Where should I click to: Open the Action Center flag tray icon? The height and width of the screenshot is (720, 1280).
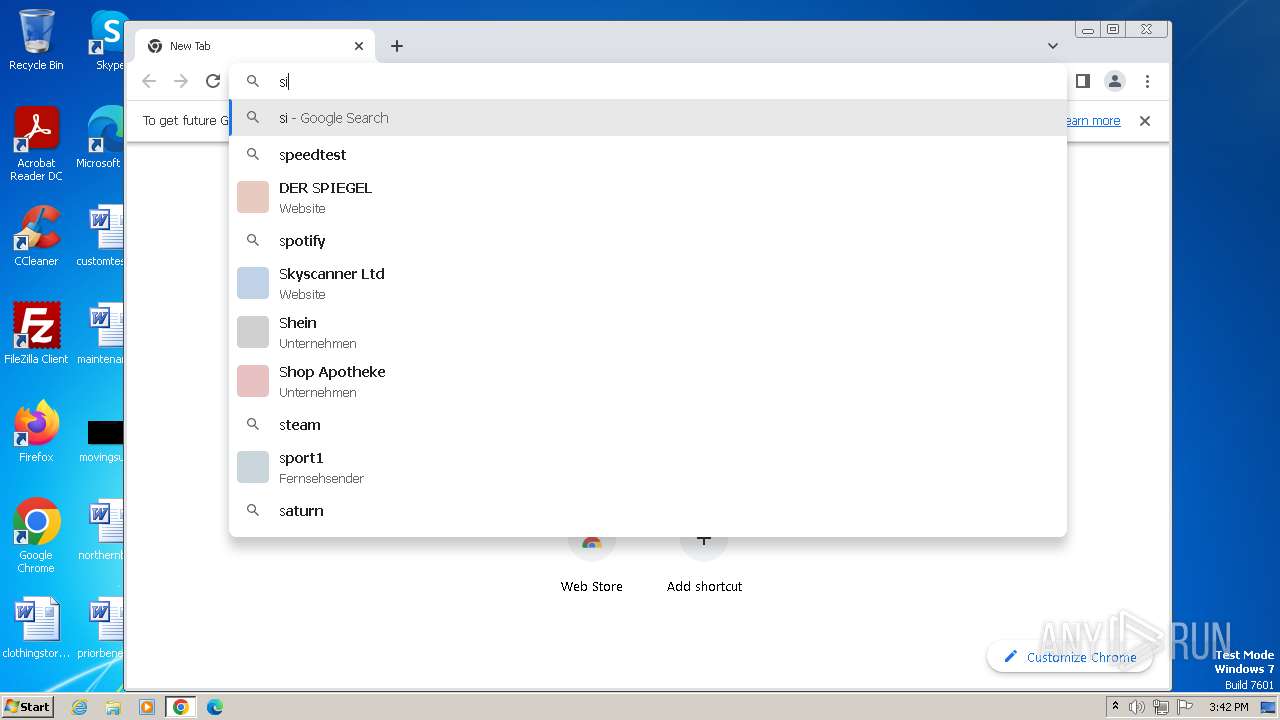pyautogui.click(x=1185, y=707)
